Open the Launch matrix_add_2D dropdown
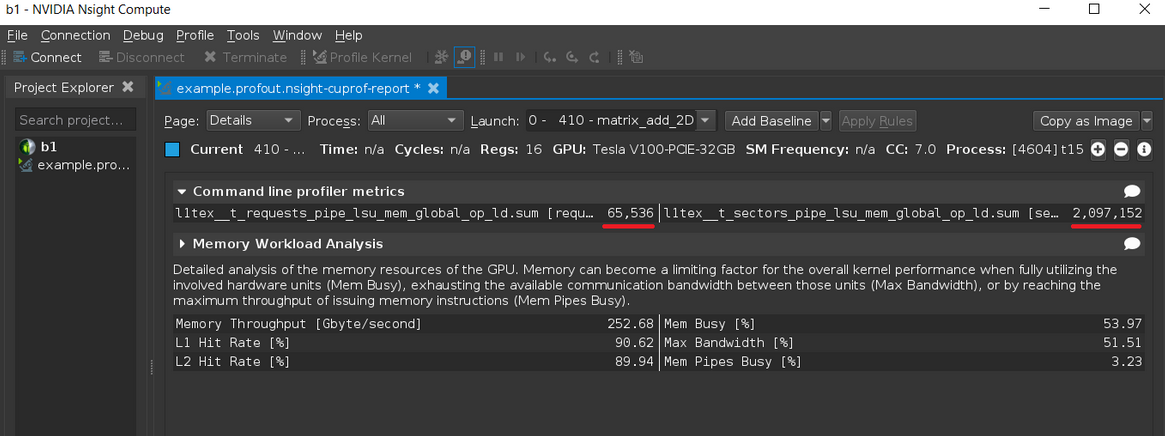Screen dimensions: 1165x436 click(x=620, y=120)
